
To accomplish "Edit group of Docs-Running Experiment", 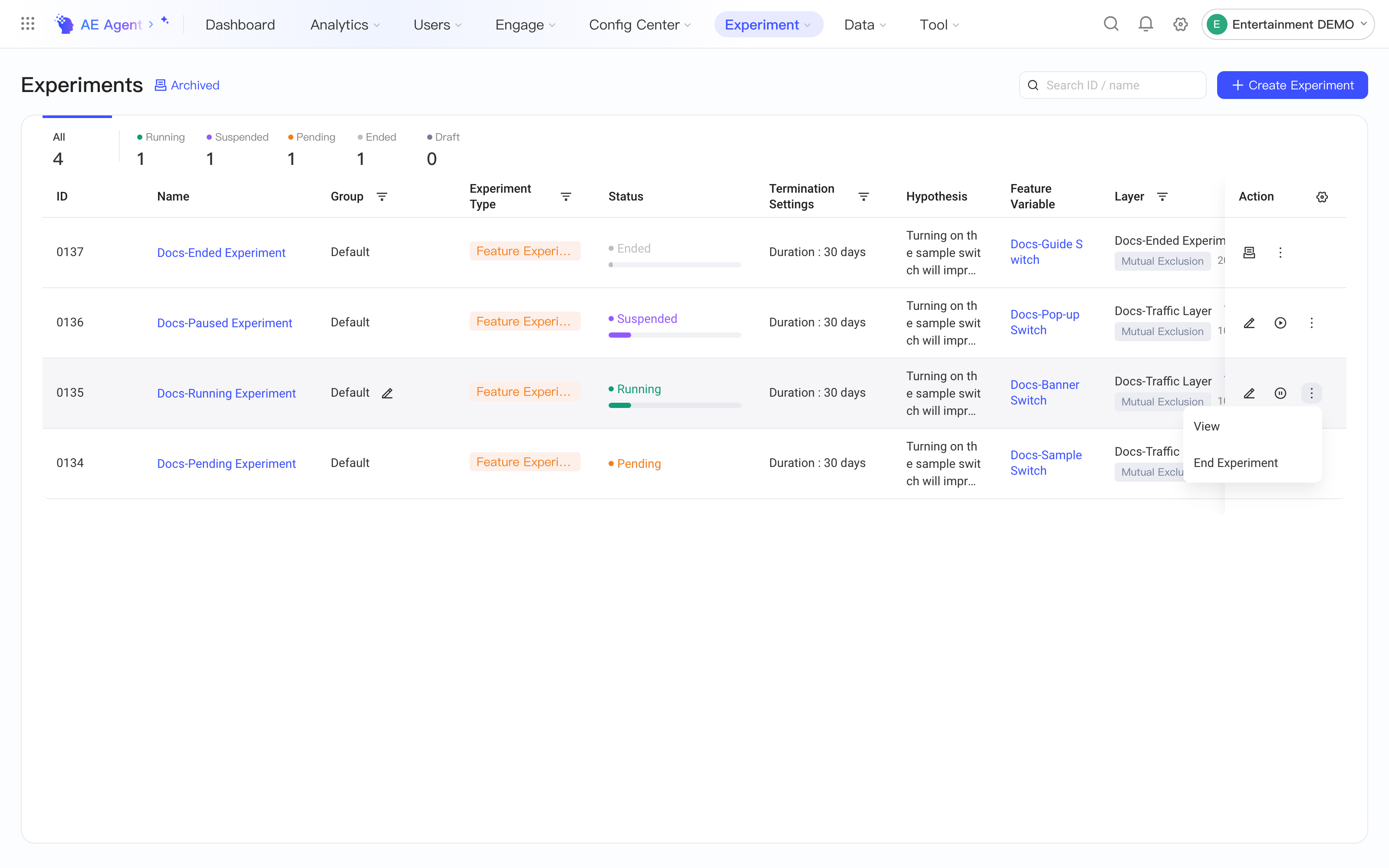I will (x=388, y=393).
